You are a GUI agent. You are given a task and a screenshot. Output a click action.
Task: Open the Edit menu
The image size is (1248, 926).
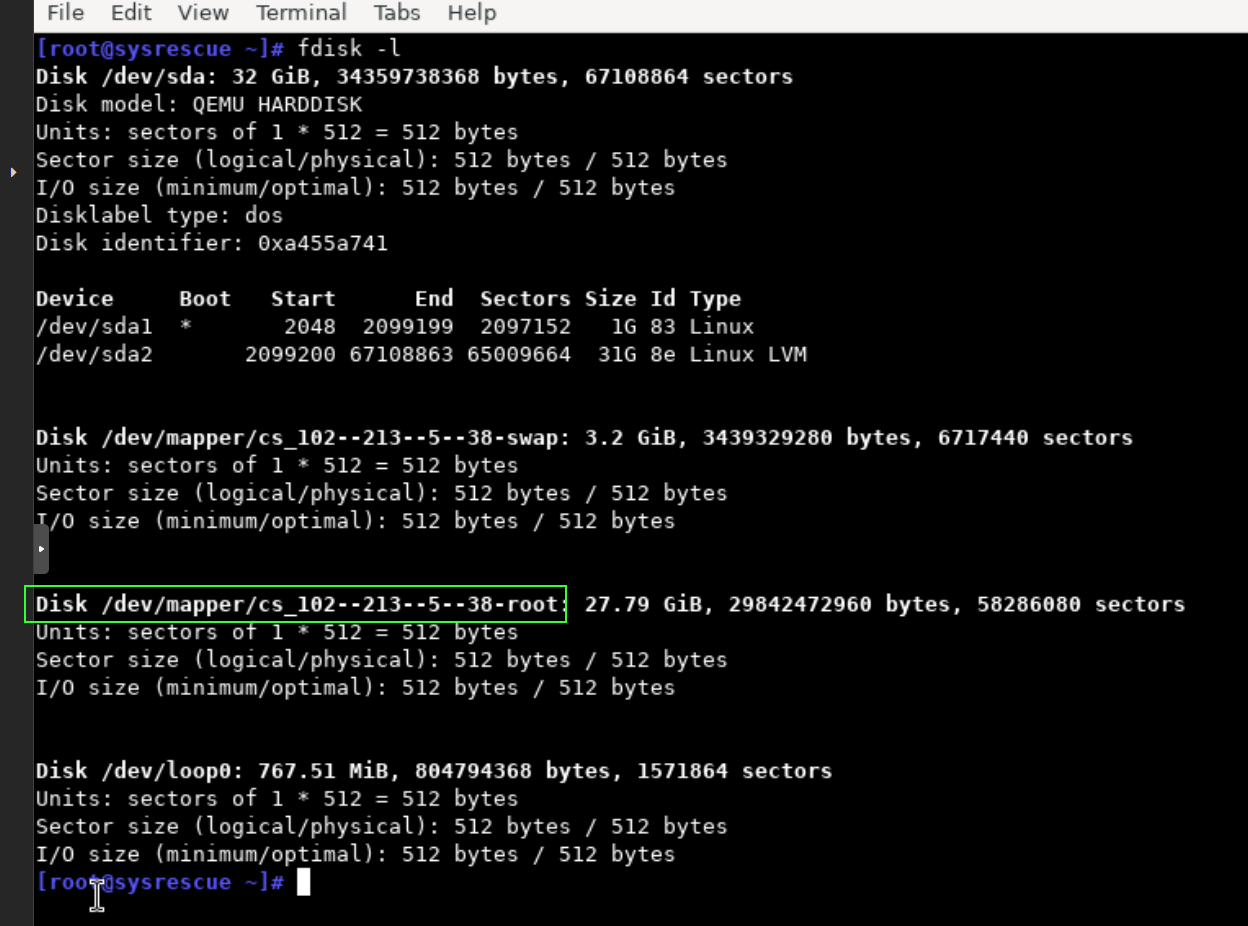[131, 13]
